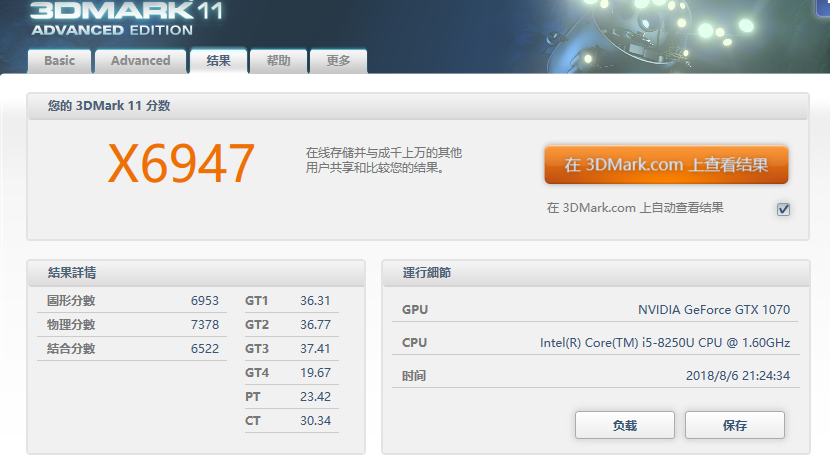This screenshot has height=470, width=830.
Task: Click the GT1 result 36.31
Action: 315,301
